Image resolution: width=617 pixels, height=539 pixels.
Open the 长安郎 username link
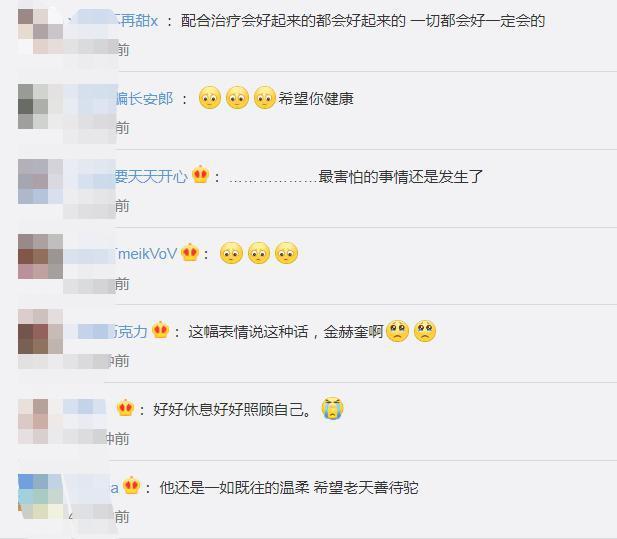click(x=144, y=98)
